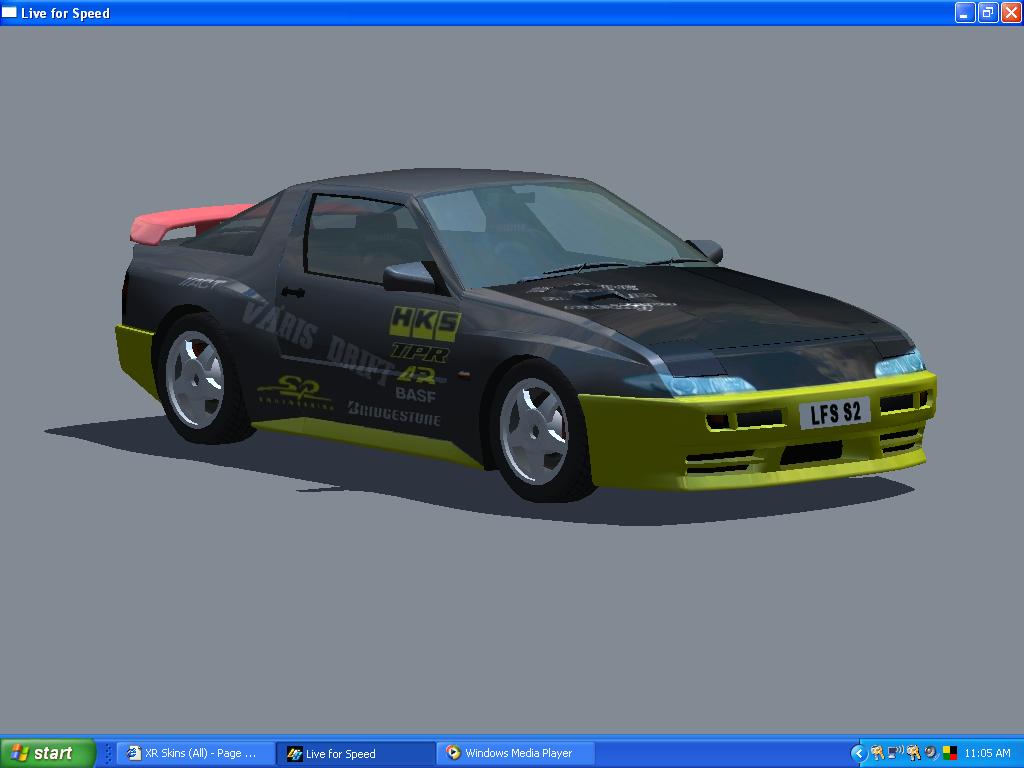Image resolution: width=1024 pixels, height=768 pixels.
Task: Switch to XR Skins (All) browser window
Action: pos(196,753)
